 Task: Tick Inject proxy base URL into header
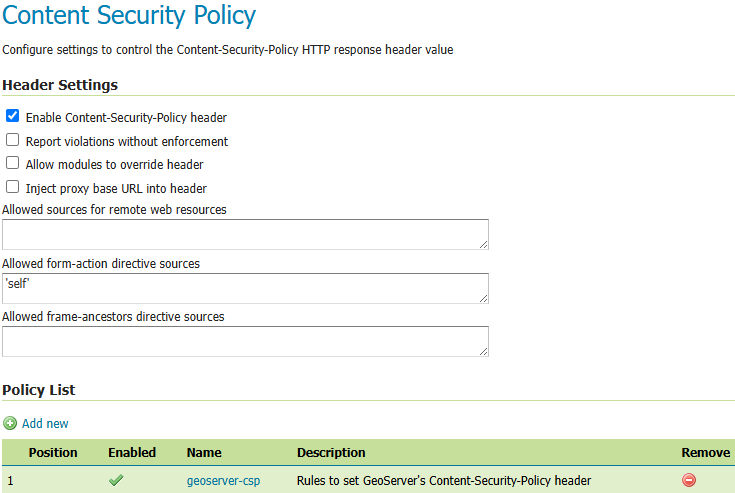(x=13, y=187)
